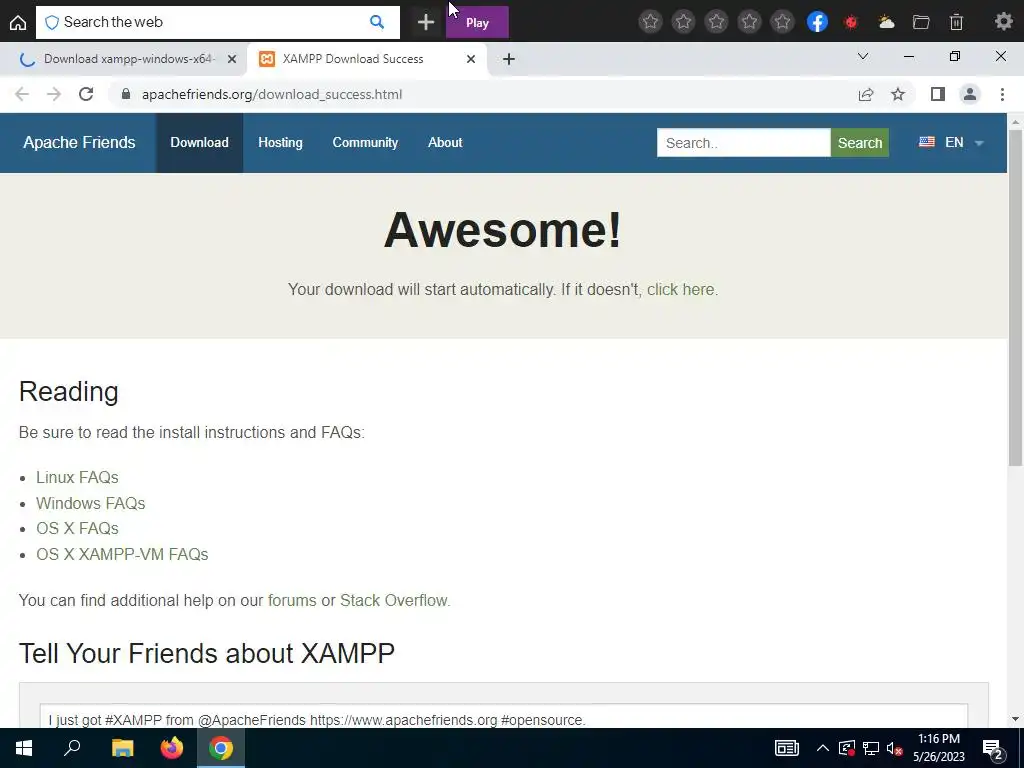Visit the forums link
This screenshot has width=1024, height=768.
[292, 600]
